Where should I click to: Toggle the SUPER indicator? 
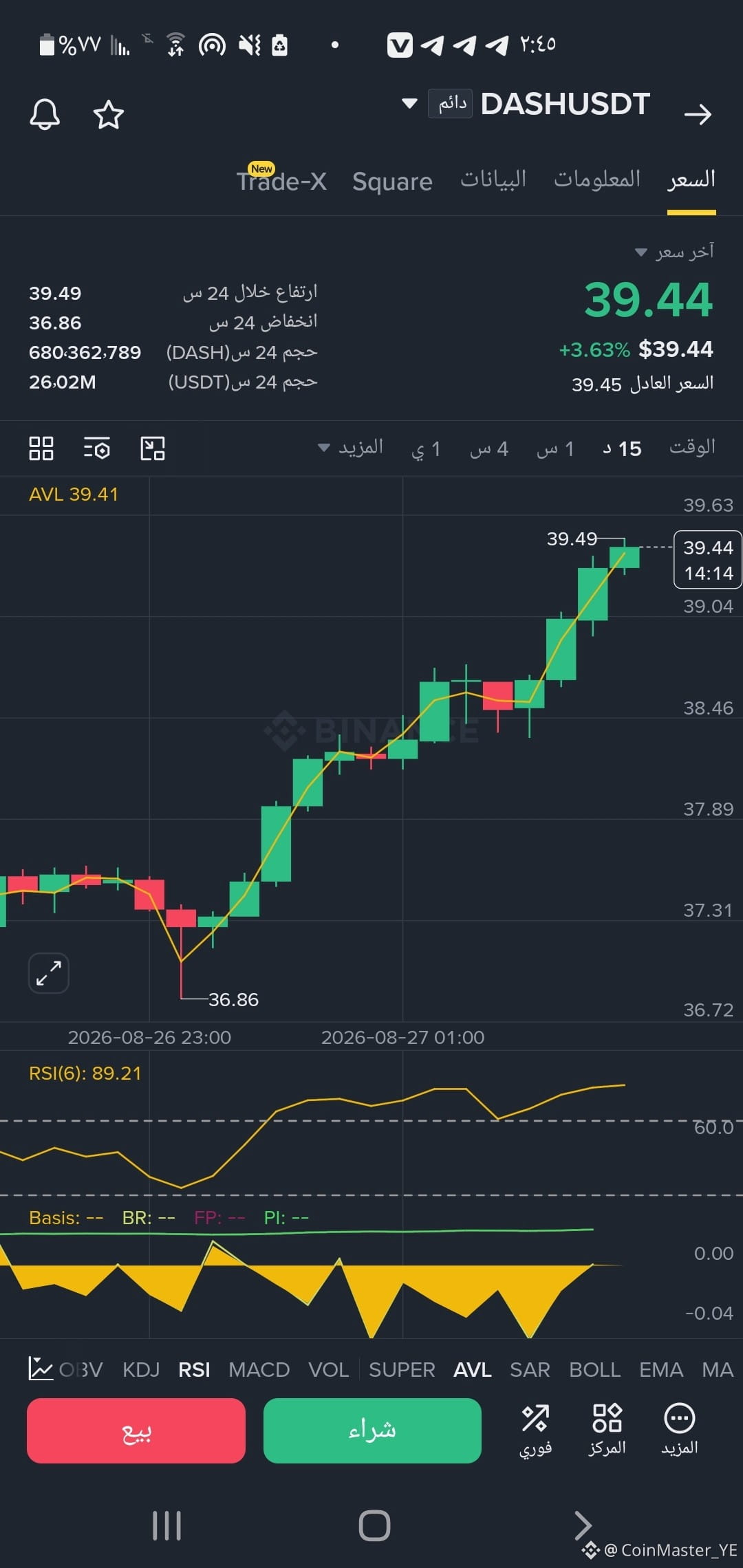[402, 1370]
